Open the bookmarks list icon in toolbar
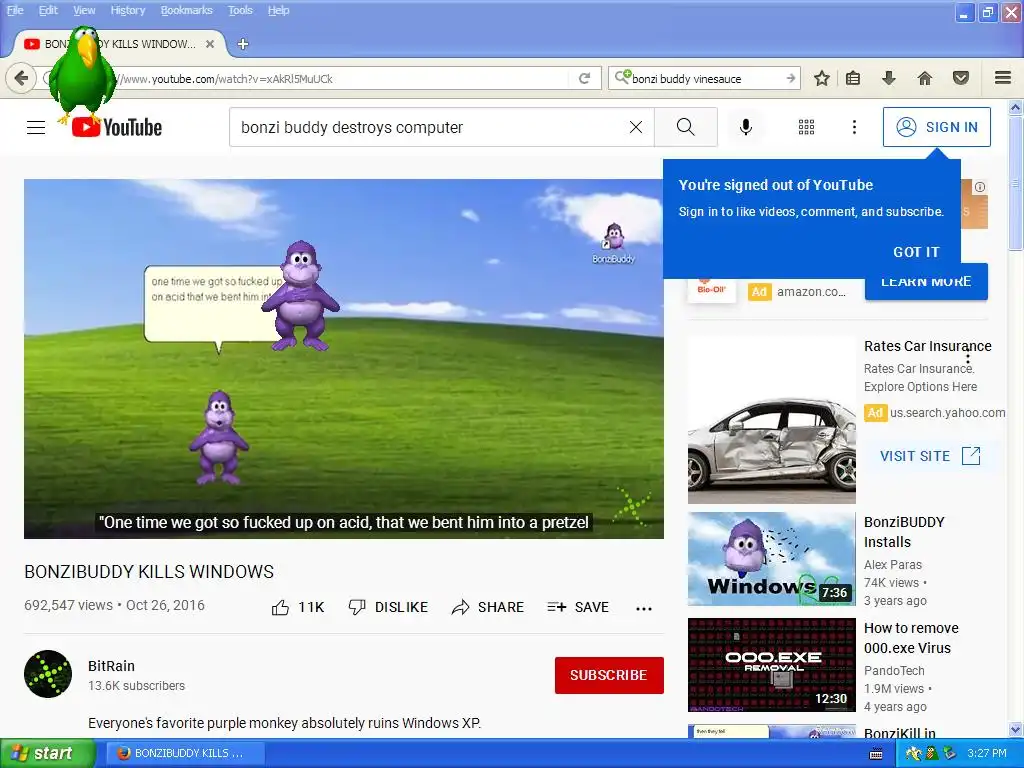The height and width of the screenshot is (768, 1024). 853,78
